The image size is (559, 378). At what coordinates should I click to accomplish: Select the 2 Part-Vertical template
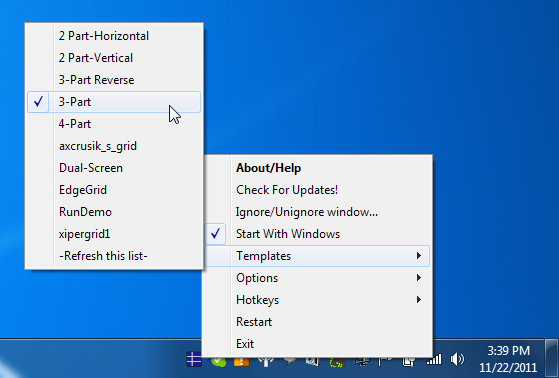114,58
